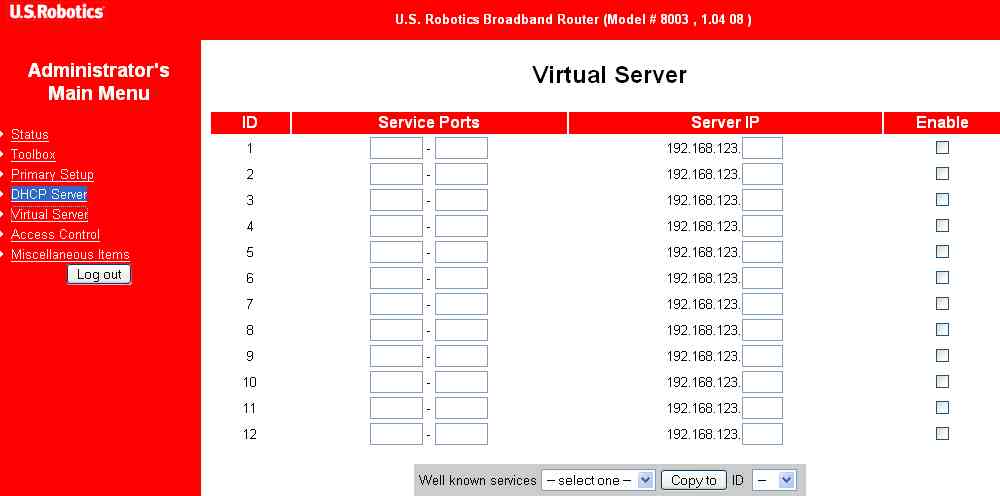
Task: Open the Status menu link
Action: click(29, 135)
